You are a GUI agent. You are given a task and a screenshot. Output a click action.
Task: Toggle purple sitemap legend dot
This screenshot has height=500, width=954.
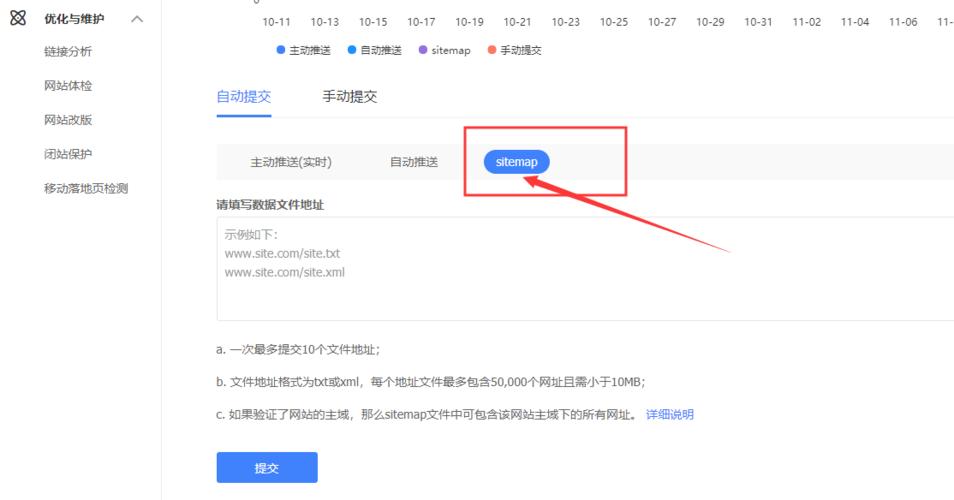point(423,50)
